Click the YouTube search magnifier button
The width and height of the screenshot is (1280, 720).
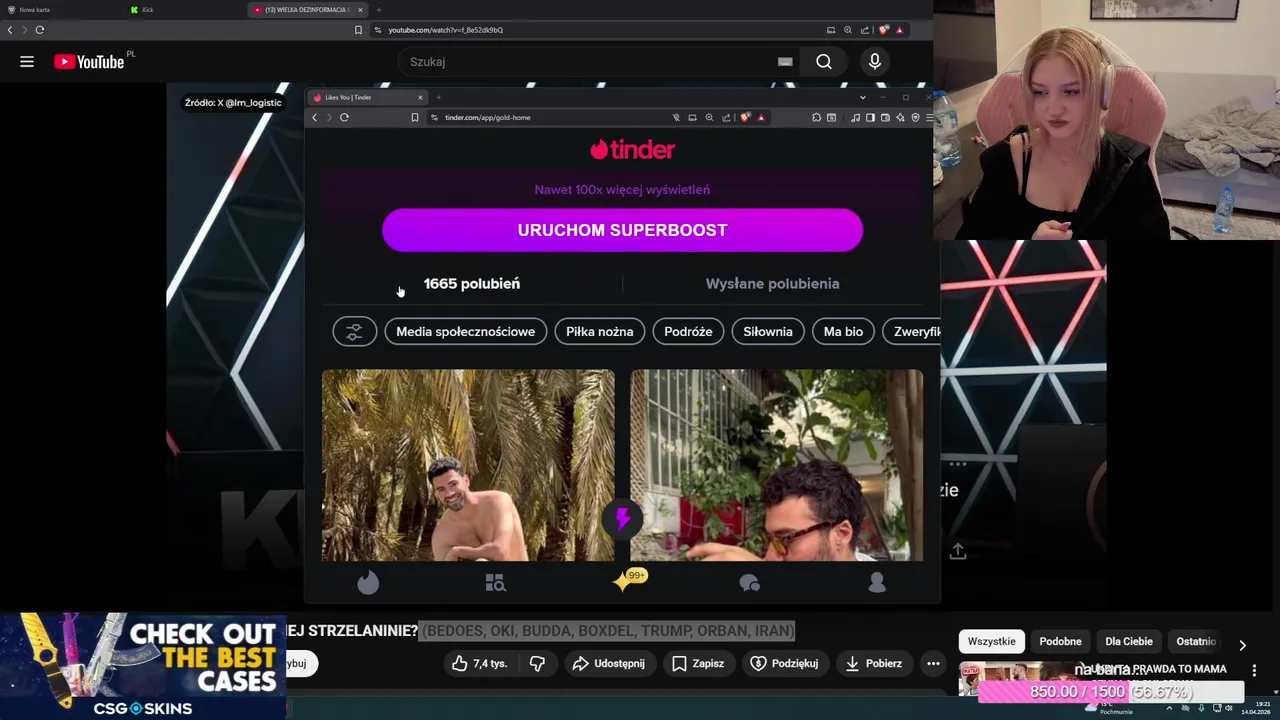pyautogui.click(x=823, y=62)
